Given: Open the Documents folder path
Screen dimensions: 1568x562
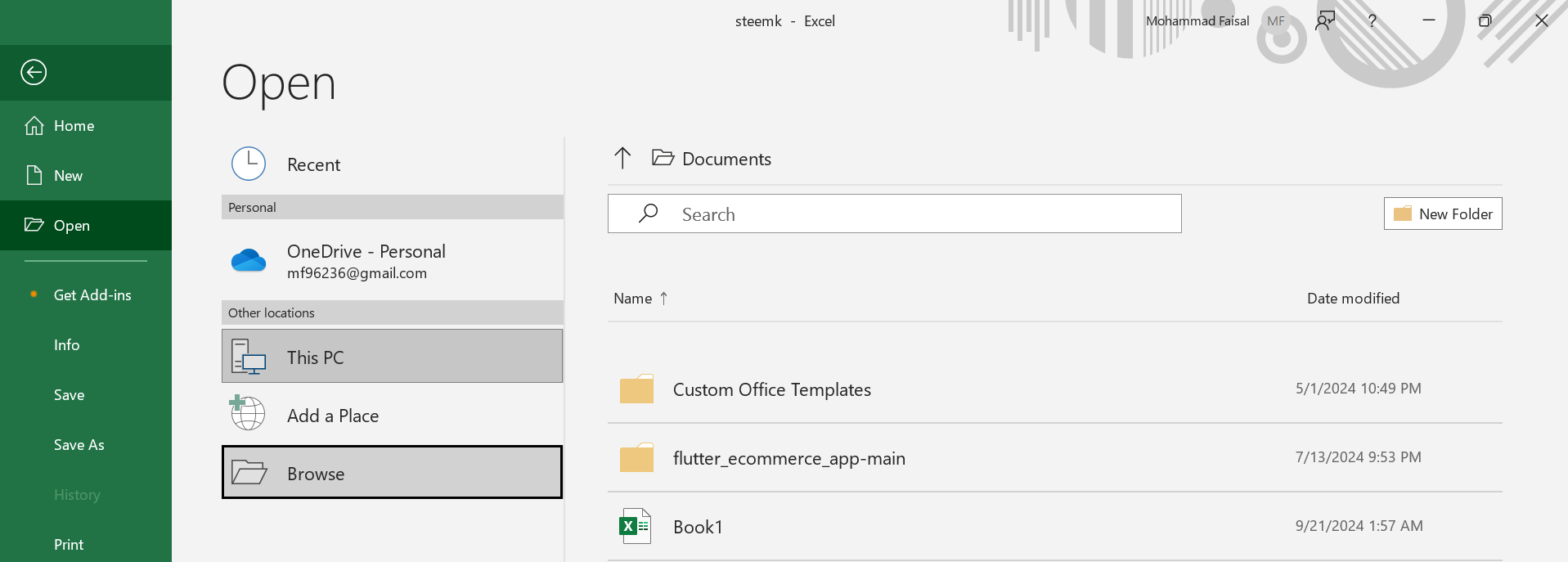Looking at the screenshot, I should [726, 159].
